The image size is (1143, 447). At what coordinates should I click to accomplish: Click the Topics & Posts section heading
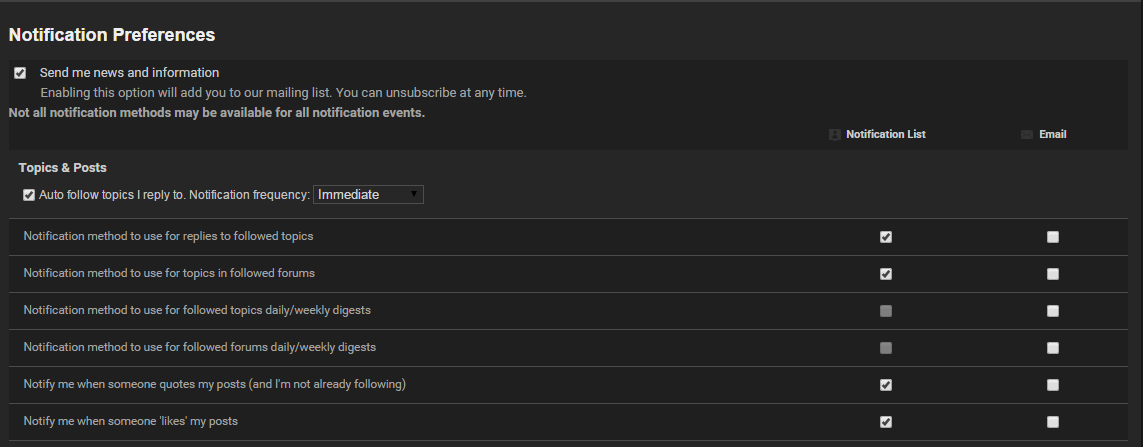click(x=63, y=168)
